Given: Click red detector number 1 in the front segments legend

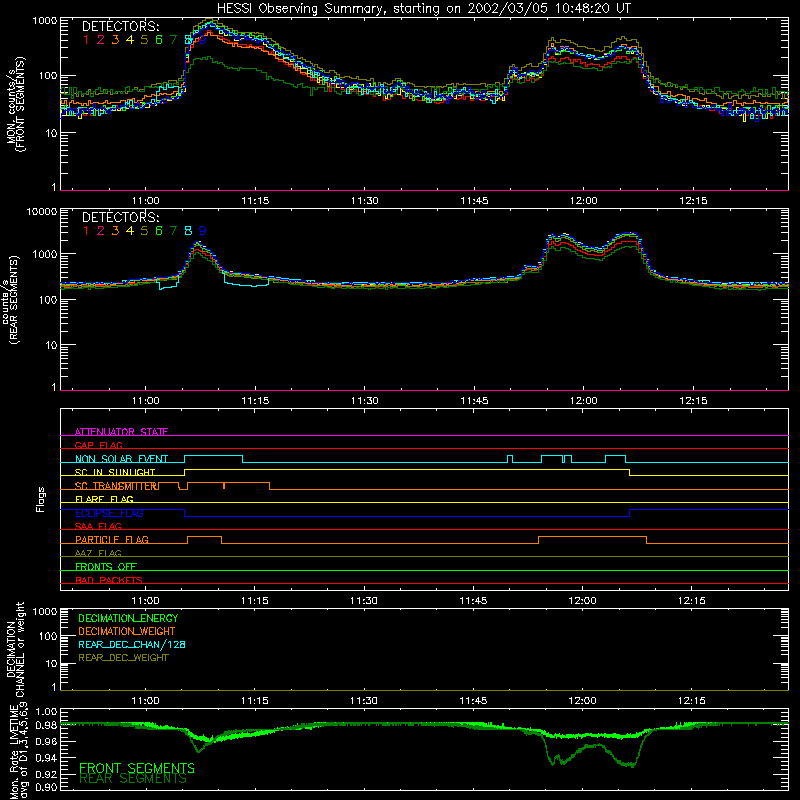Looking at the screenshot, I should point(86,40).
